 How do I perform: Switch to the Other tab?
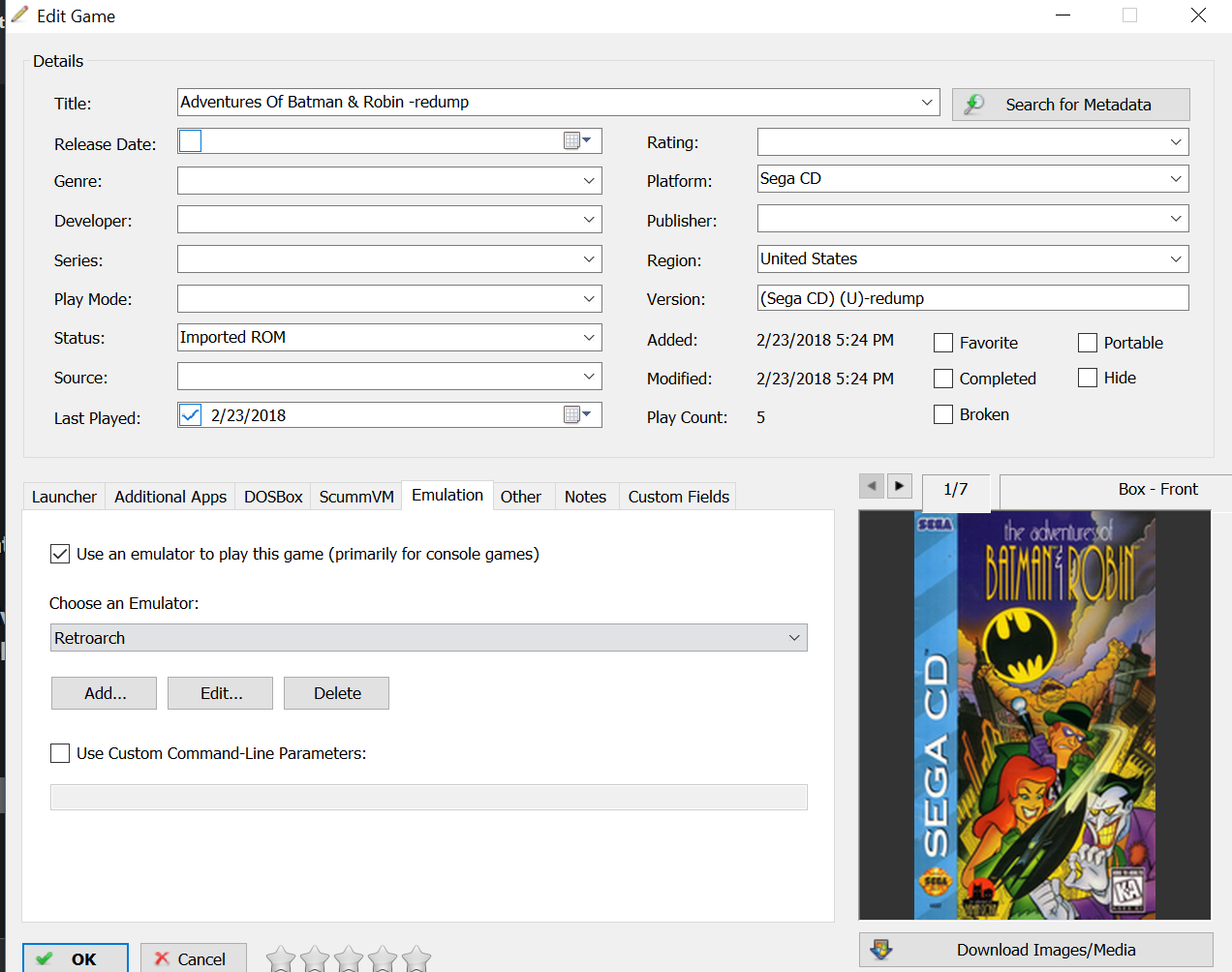tap(521, 497)
